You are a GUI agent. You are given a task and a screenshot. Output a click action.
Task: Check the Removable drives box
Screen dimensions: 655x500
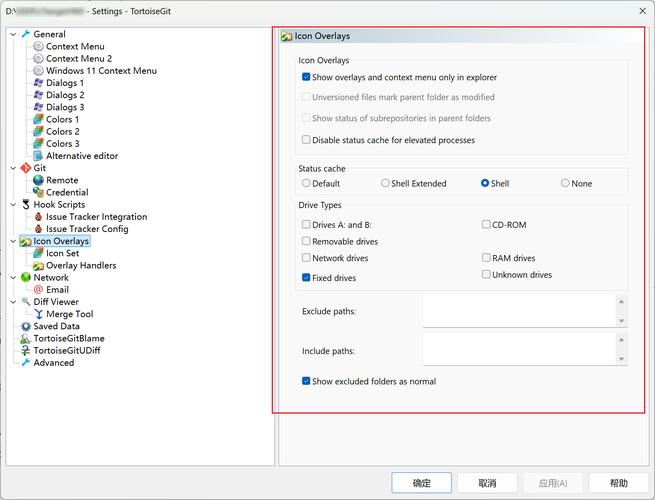point(306,241)
